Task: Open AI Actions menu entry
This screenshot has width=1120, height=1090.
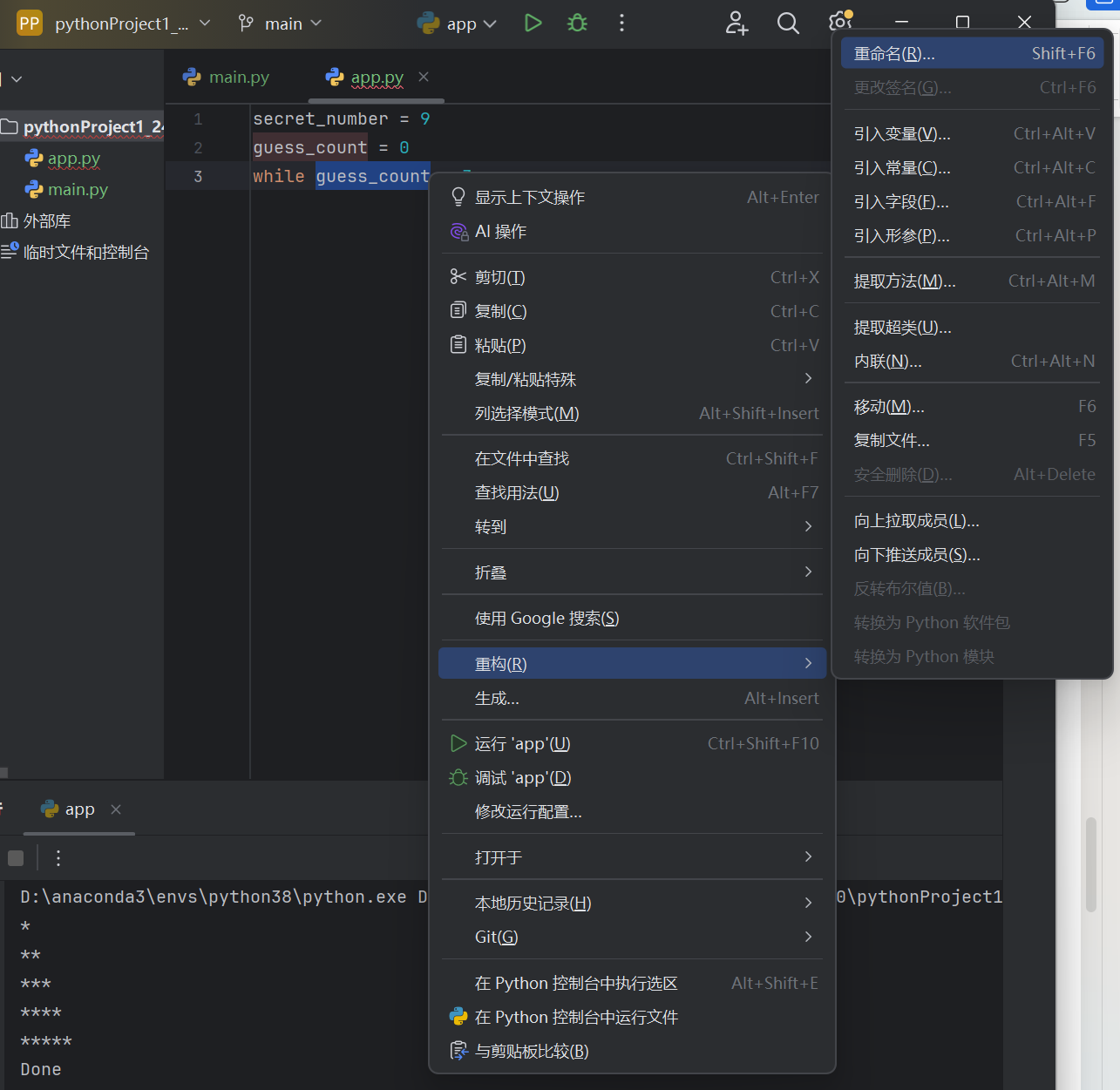Action: coord(634,232)
